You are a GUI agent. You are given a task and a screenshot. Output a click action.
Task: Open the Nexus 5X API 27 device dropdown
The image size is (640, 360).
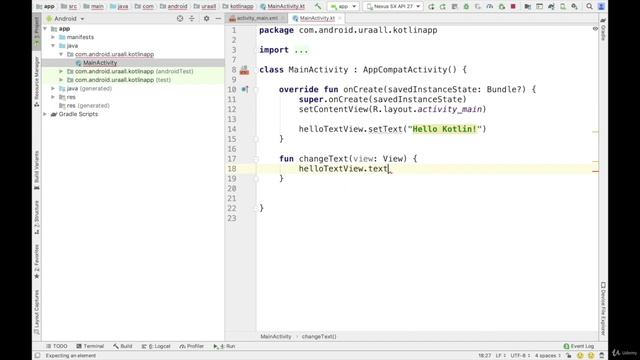[393, 7]
